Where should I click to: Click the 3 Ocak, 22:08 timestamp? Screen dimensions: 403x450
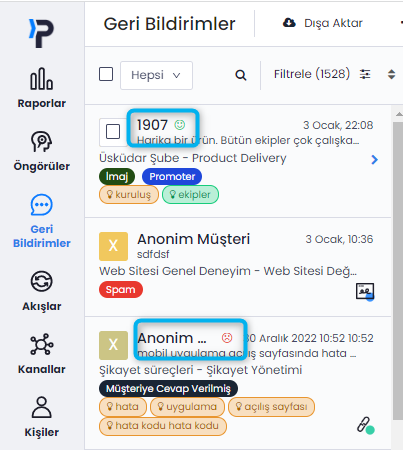point(338,125)
